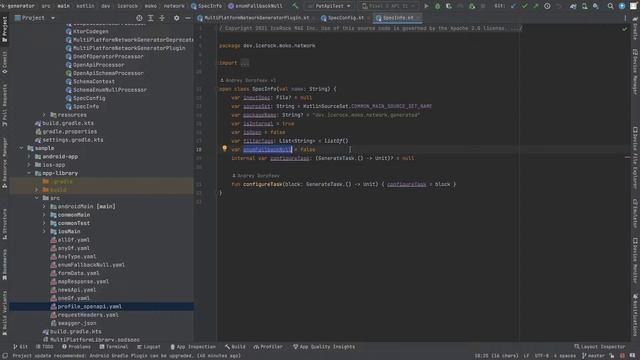Open Search Everywhere magnifier icon

click(610, 6)
